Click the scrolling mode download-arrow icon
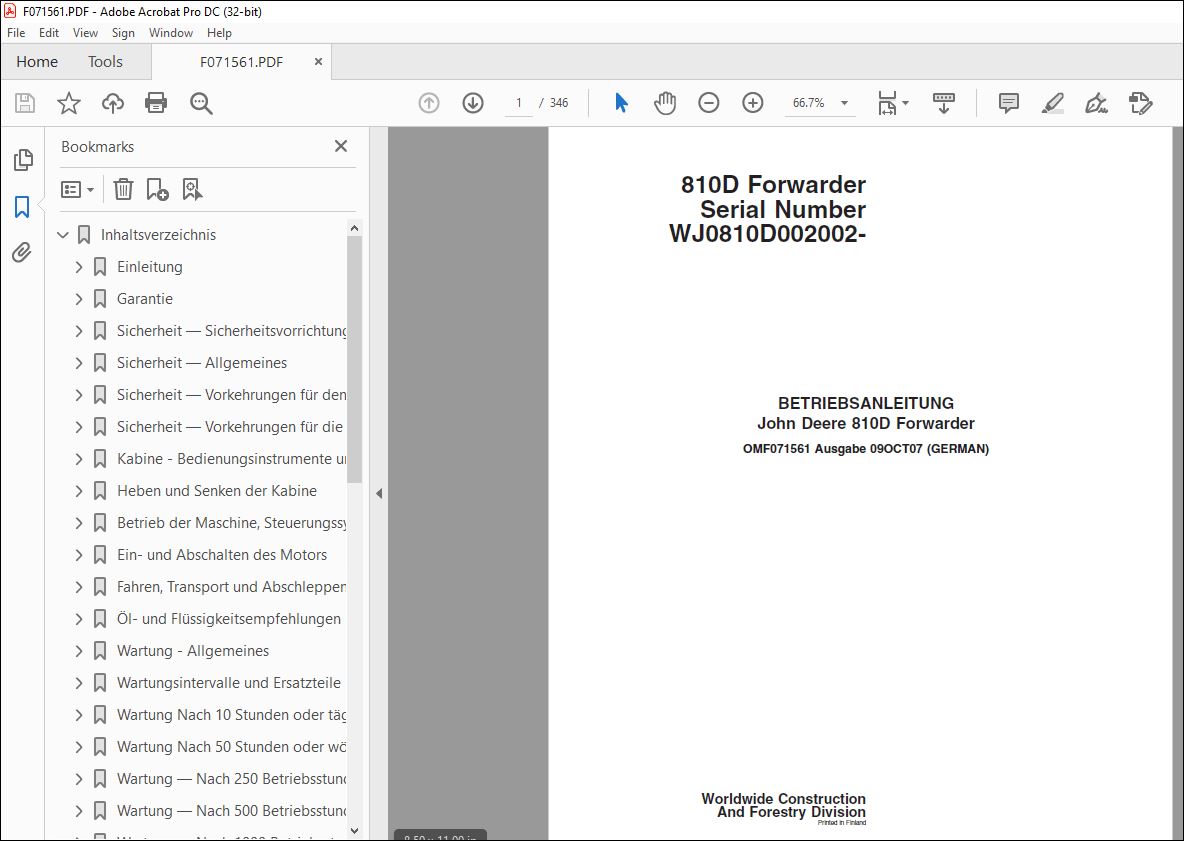The image size is (1184, 841). point(944,103)
